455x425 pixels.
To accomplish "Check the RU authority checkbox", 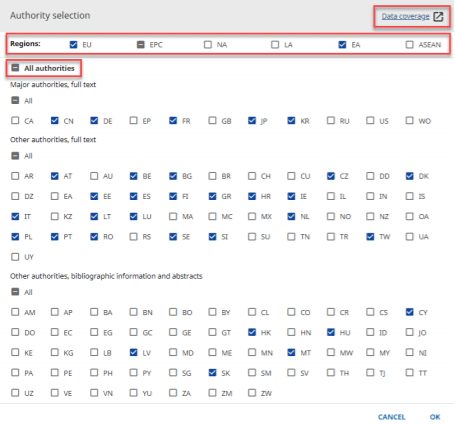I will coord(331,120).
